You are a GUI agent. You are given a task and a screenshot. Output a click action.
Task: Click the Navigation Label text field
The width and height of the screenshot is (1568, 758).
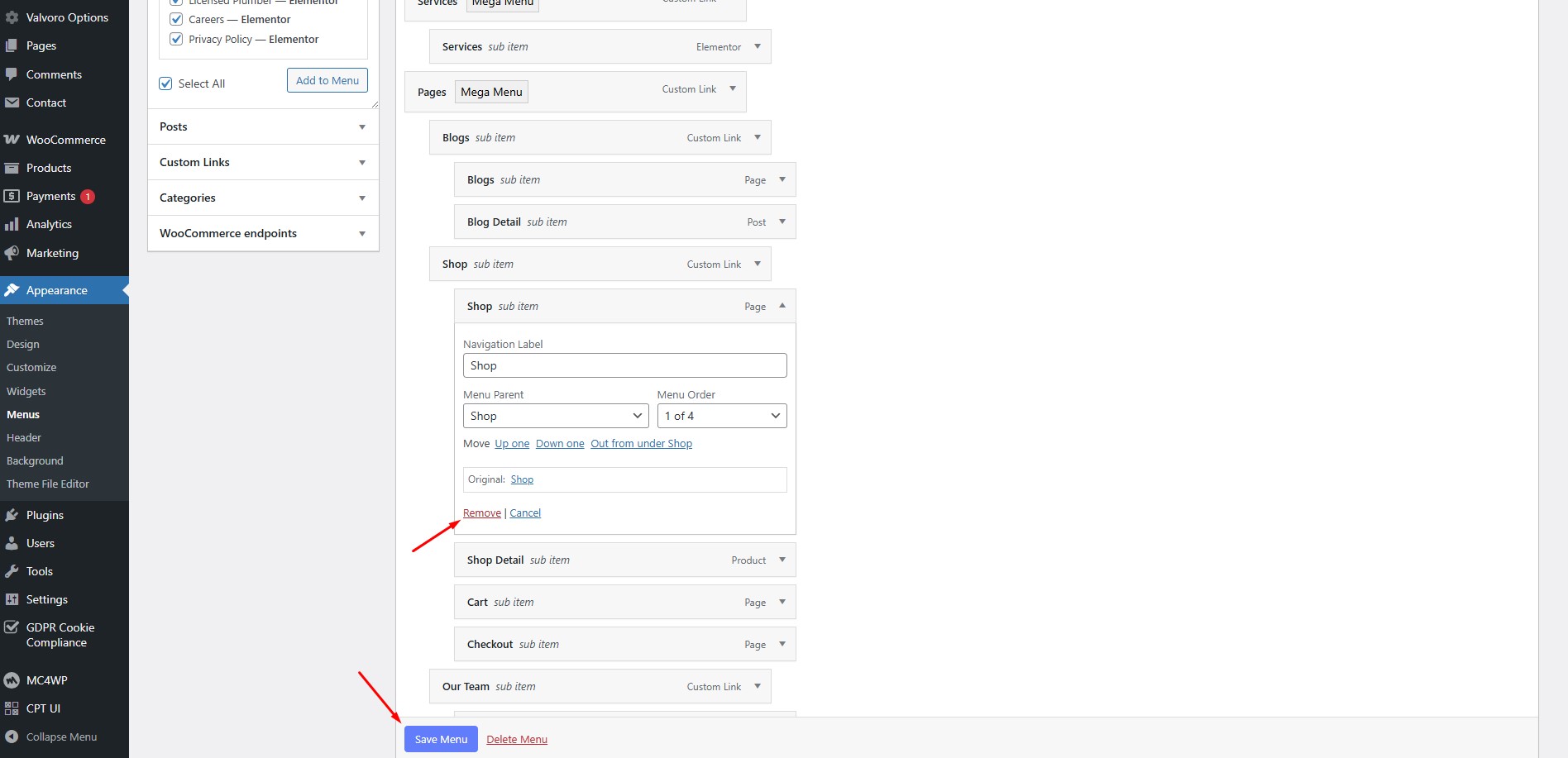624,365
